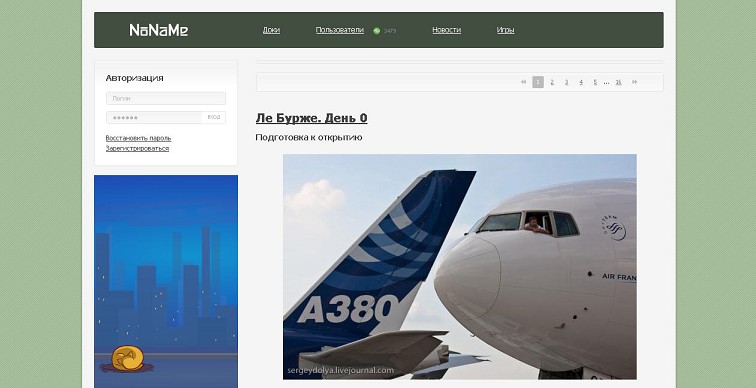This screenshot has height=388, width=756.
Task: Open the Доки menu item
Action: tap(271, 30)
